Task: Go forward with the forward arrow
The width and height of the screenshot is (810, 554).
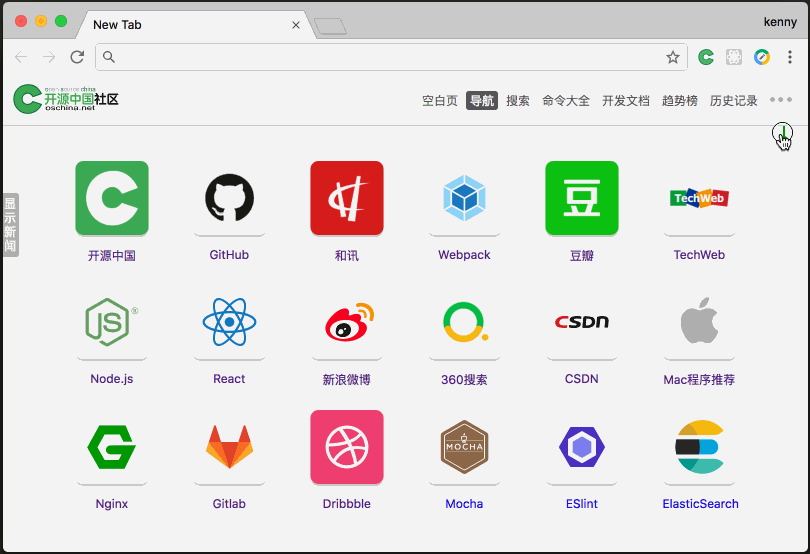Action: (49, 57)
